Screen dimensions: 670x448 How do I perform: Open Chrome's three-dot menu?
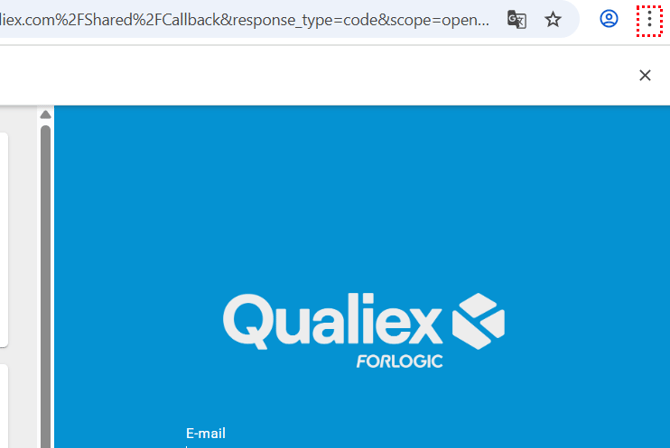649,19
